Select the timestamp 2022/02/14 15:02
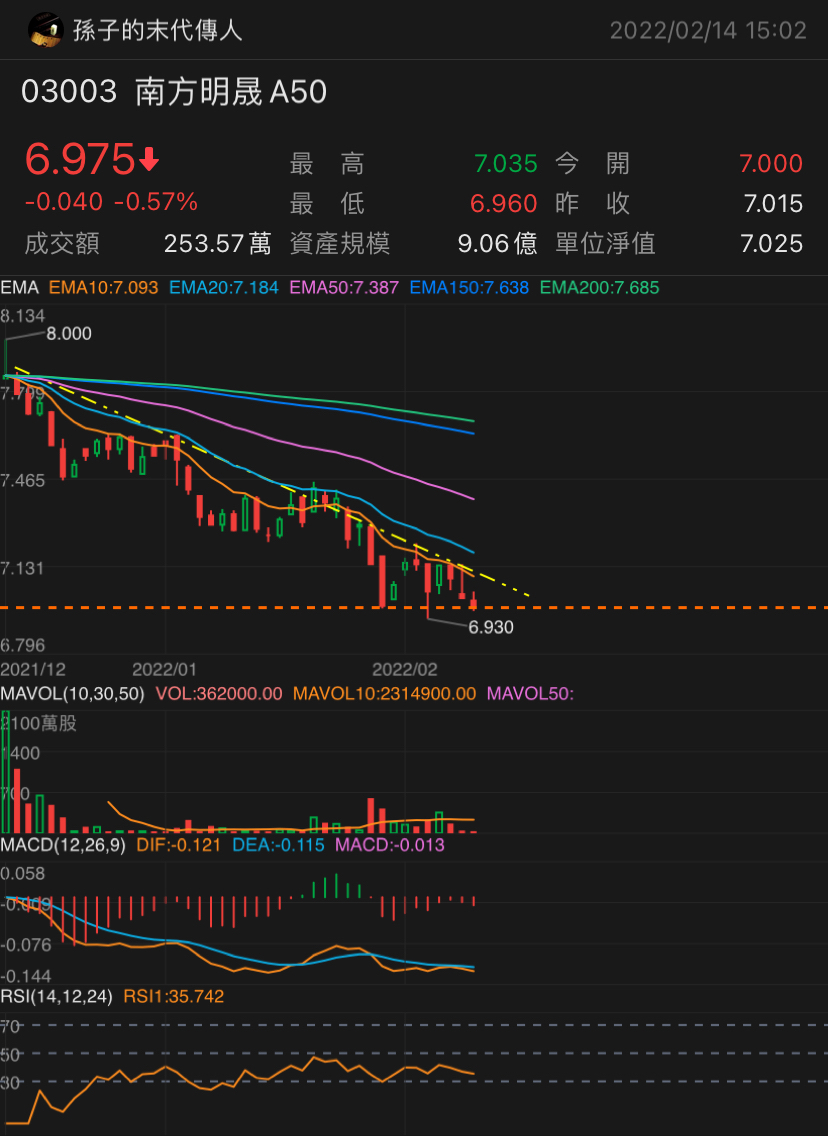Screen dimensions: 828x1136 [x=708, y=30]
